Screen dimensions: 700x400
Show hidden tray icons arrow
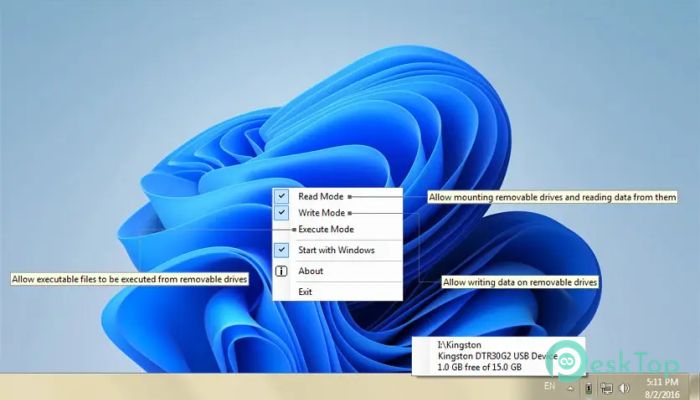coord(571,388)
